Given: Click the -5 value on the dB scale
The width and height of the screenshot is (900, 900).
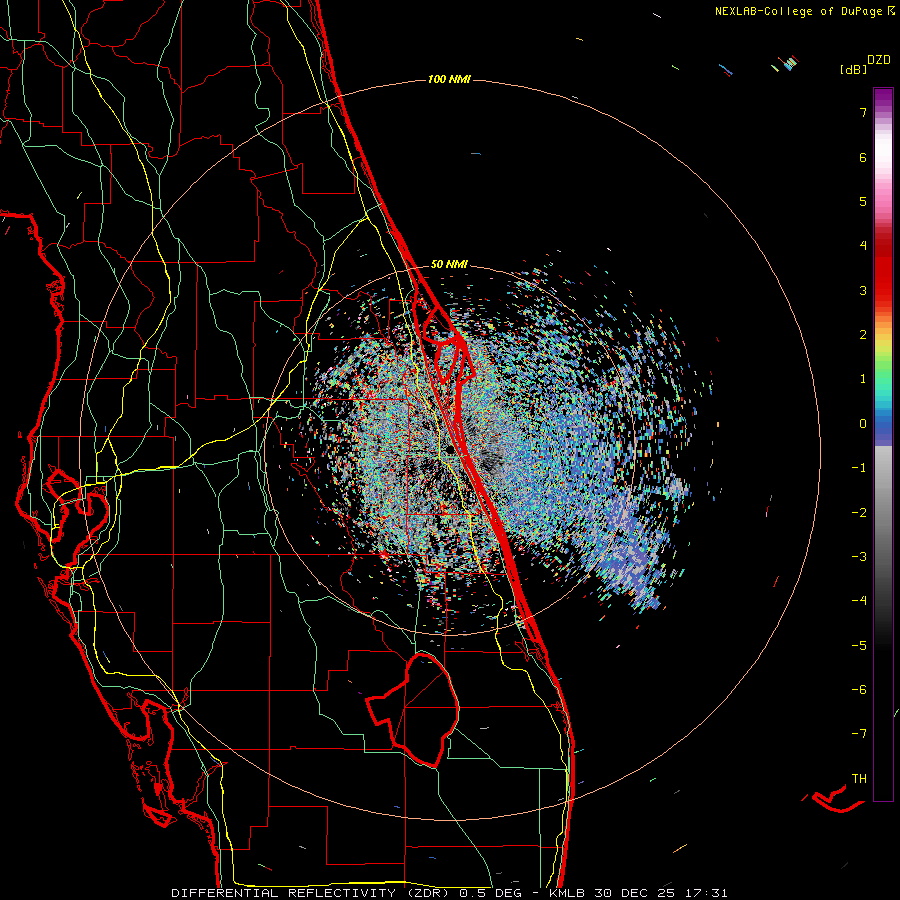Looking at the screenshot, I should pos(859,646).
